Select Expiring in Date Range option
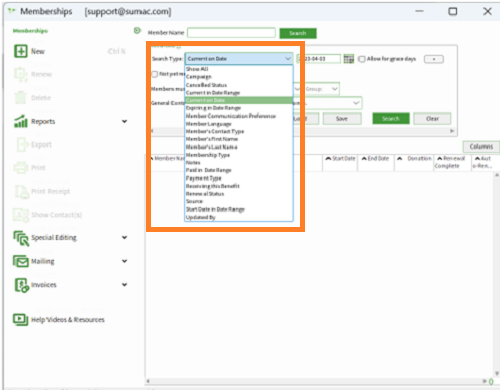The height and width of the screenshot is (390, 500). click(239, 108)
